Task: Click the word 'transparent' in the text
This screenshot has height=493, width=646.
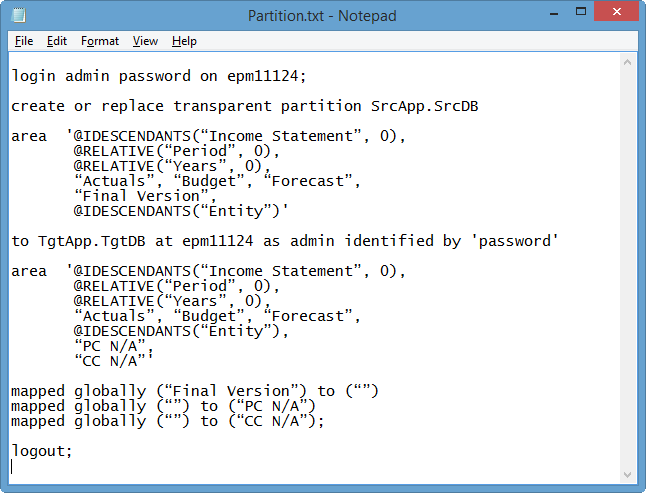Action: 222,106
